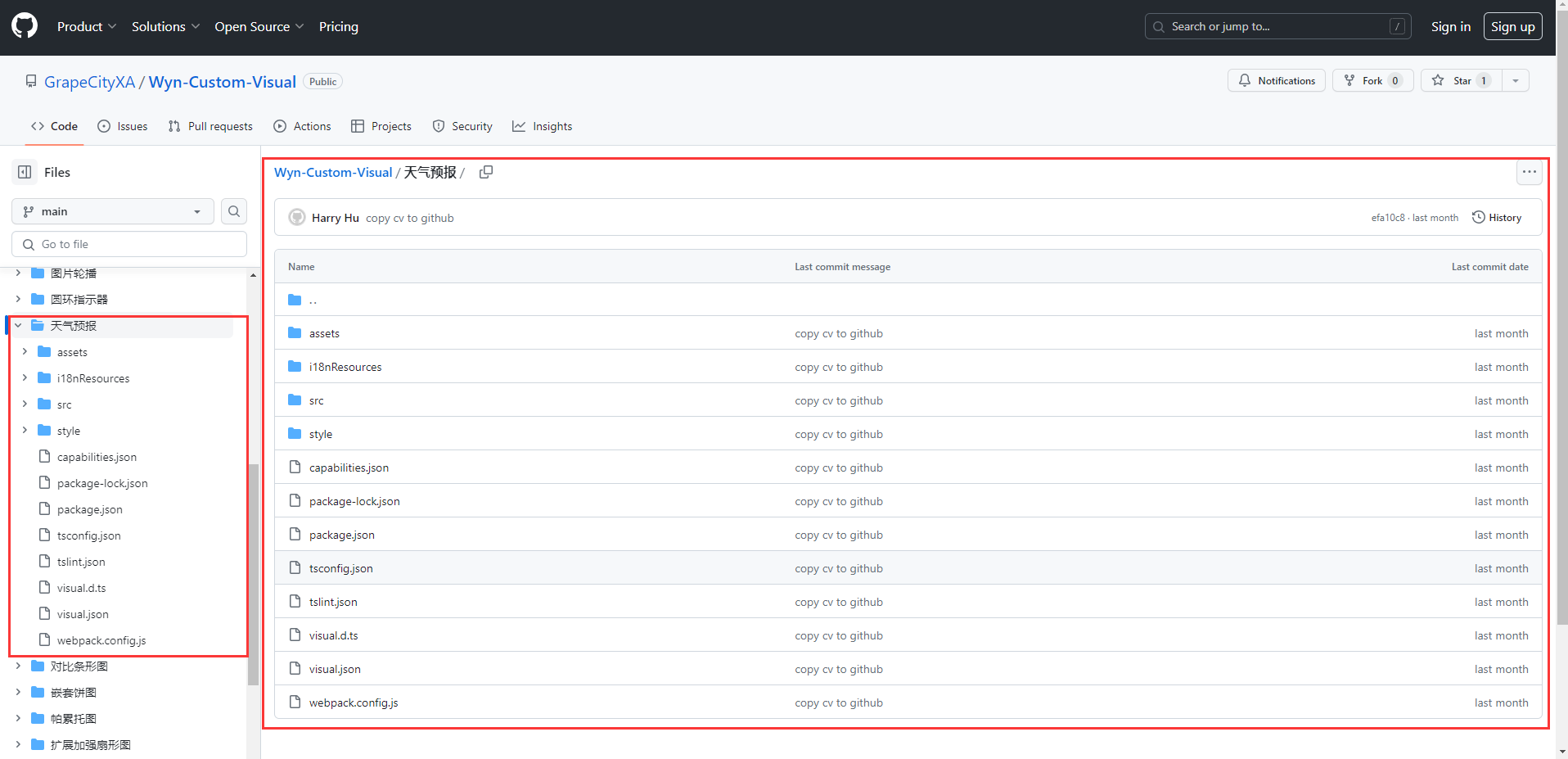Image resolution: width=1568 pixels, height=759 pixels.
Task: Open the main branch dropdown
Action: pos(113,211)
